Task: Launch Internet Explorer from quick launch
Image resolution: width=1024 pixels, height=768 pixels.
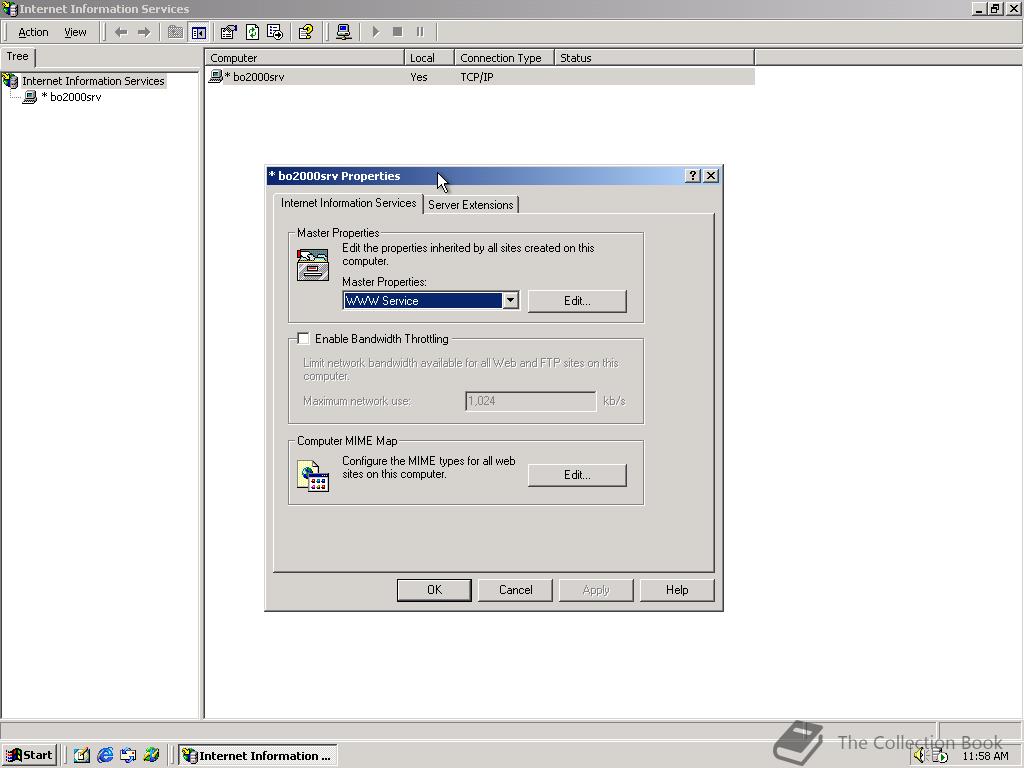Action: tap(105, 755)
